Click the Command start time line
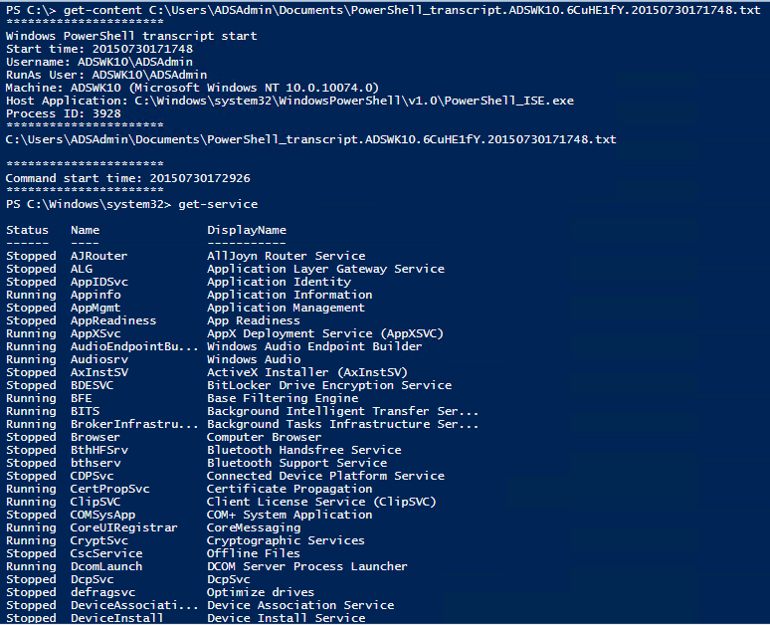This screenshot has height=625, width=770. point(128,178)
